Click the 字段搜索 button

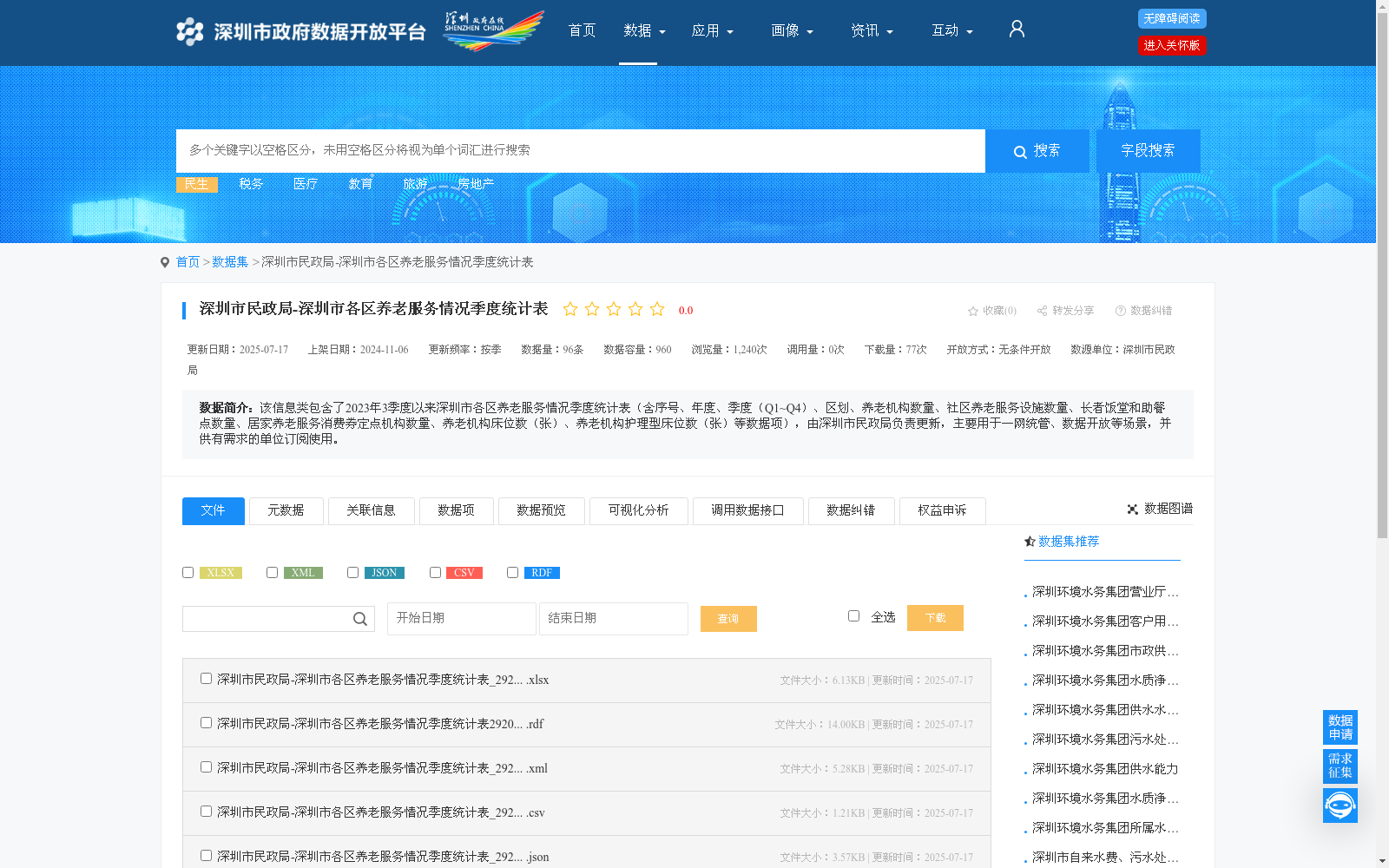coord(1148,151)
